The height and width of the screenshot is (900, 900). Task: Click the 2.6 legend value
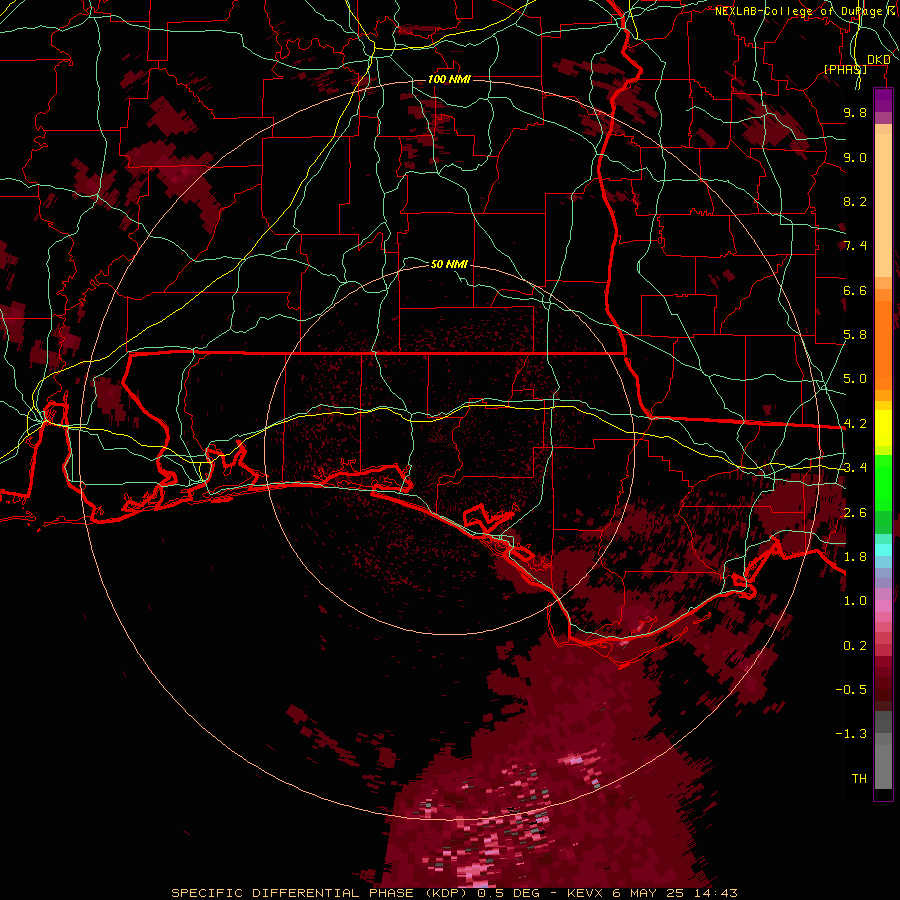pyautogui.click(x=855, y=512)
